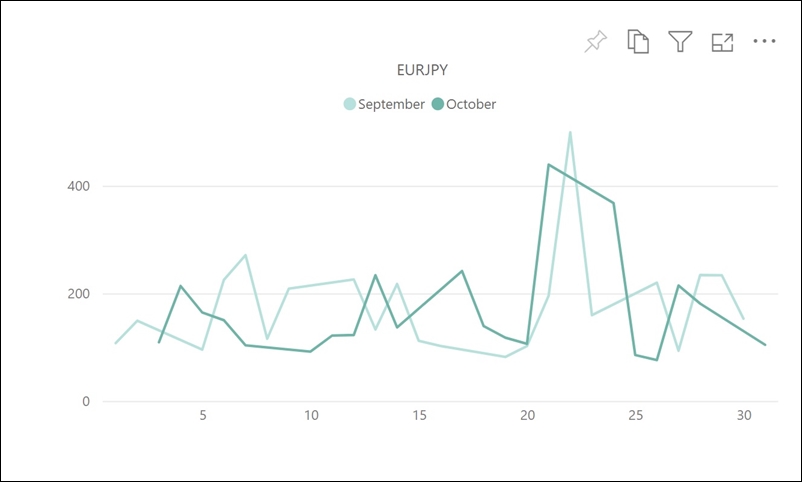Click y-axis label 400
The image size is (802, 482).
(x=78, y=186)
